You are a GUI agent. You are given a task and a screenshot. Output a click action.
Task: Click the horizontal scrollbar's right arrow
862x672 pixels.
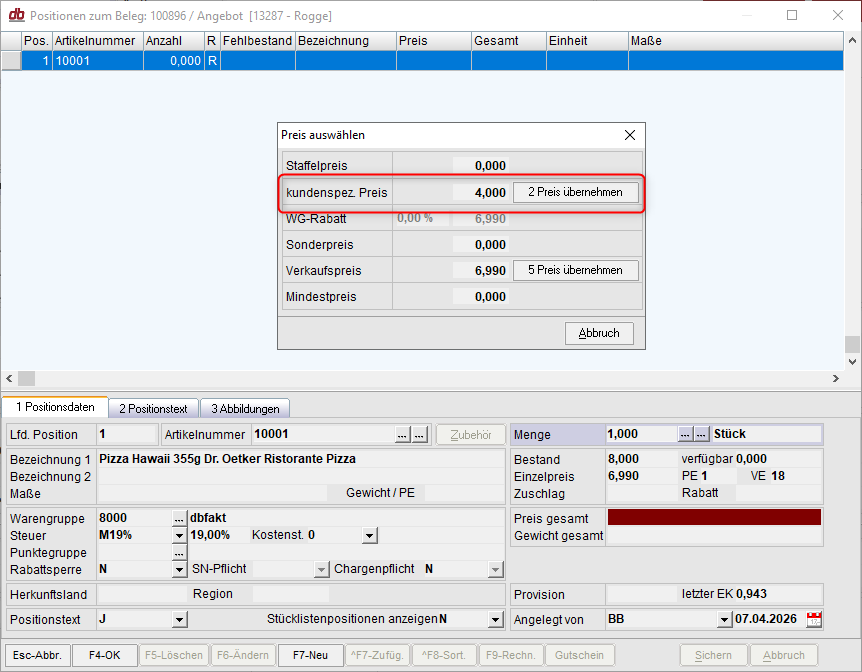pos(836,378)
